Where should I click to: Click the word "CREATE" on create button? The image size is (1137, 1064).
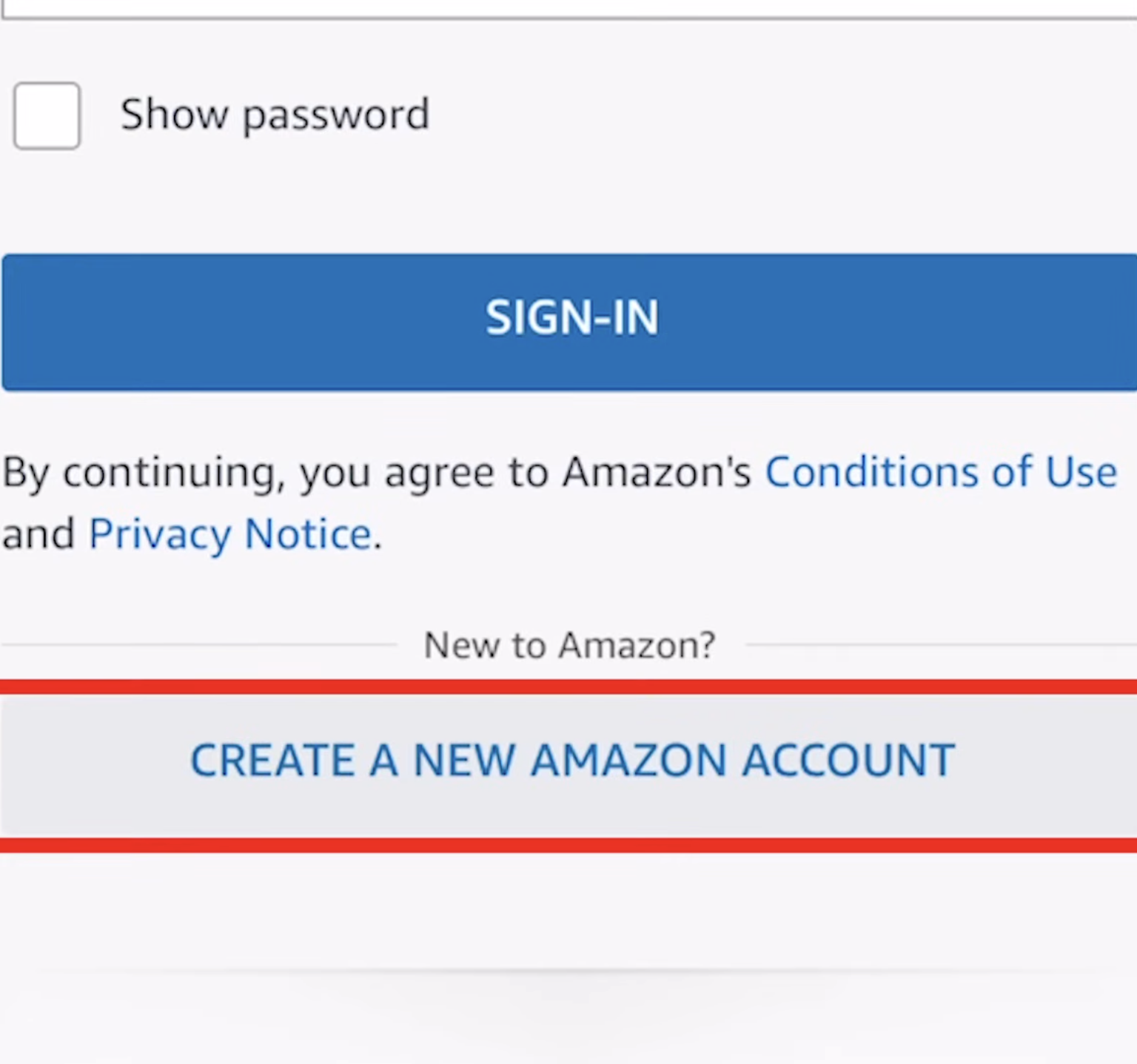(272, 761)
